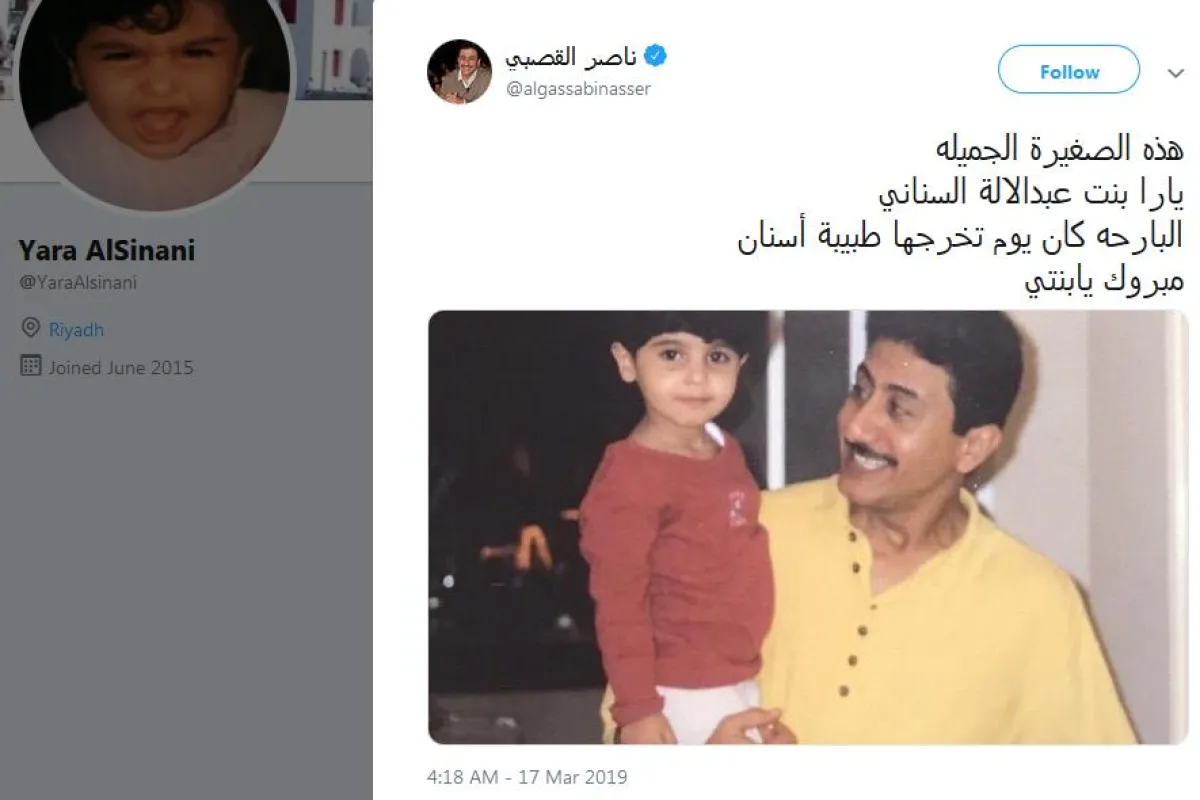Click the tweet line هذه الصغيرة الجميله
The width and height of the screenshot is (1200, 800).
click(1059, 149)
